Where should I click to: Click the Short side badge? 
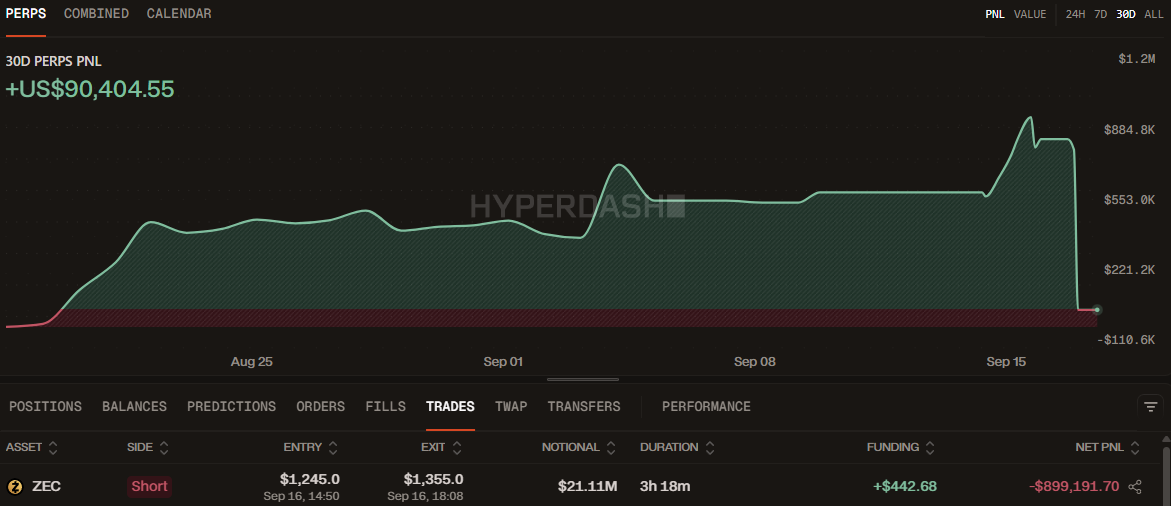(149, 487)
